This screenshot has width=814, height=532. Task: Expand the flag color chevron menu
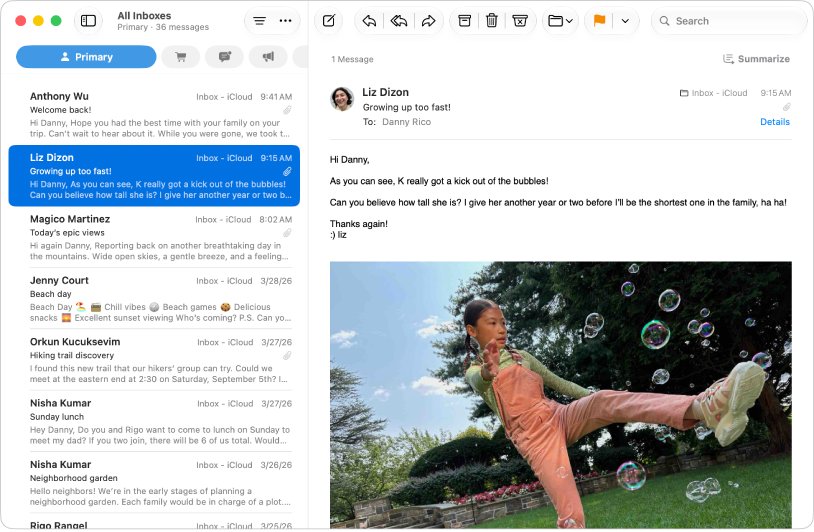click(625, 21)
